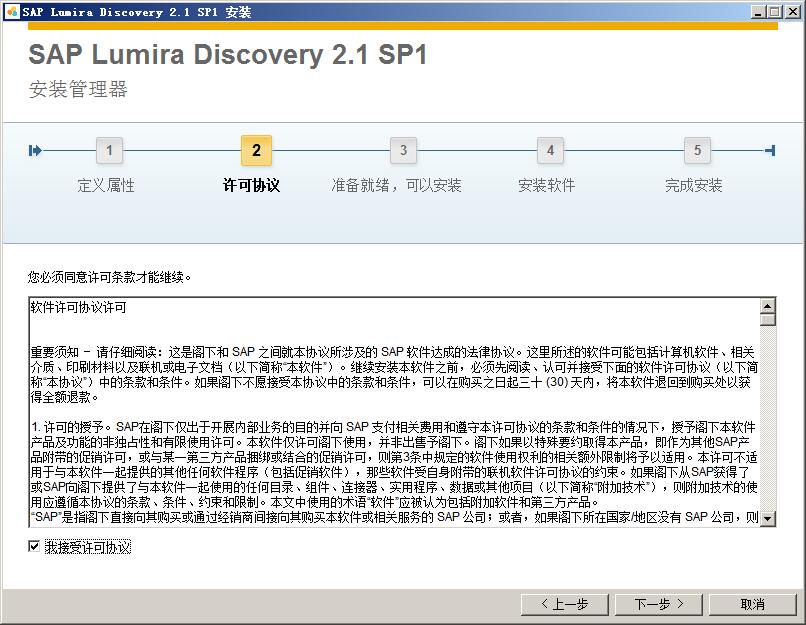The height and width of the screenshot is (625, 806).
Task: Select step 3 number box
Action: click(404, 151)
